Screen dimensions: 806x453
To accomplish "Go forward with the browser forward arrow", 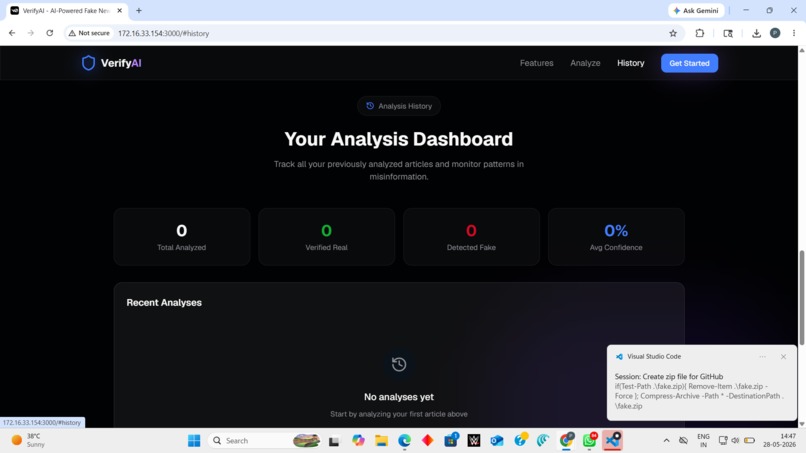I will [x=31, y=33].
